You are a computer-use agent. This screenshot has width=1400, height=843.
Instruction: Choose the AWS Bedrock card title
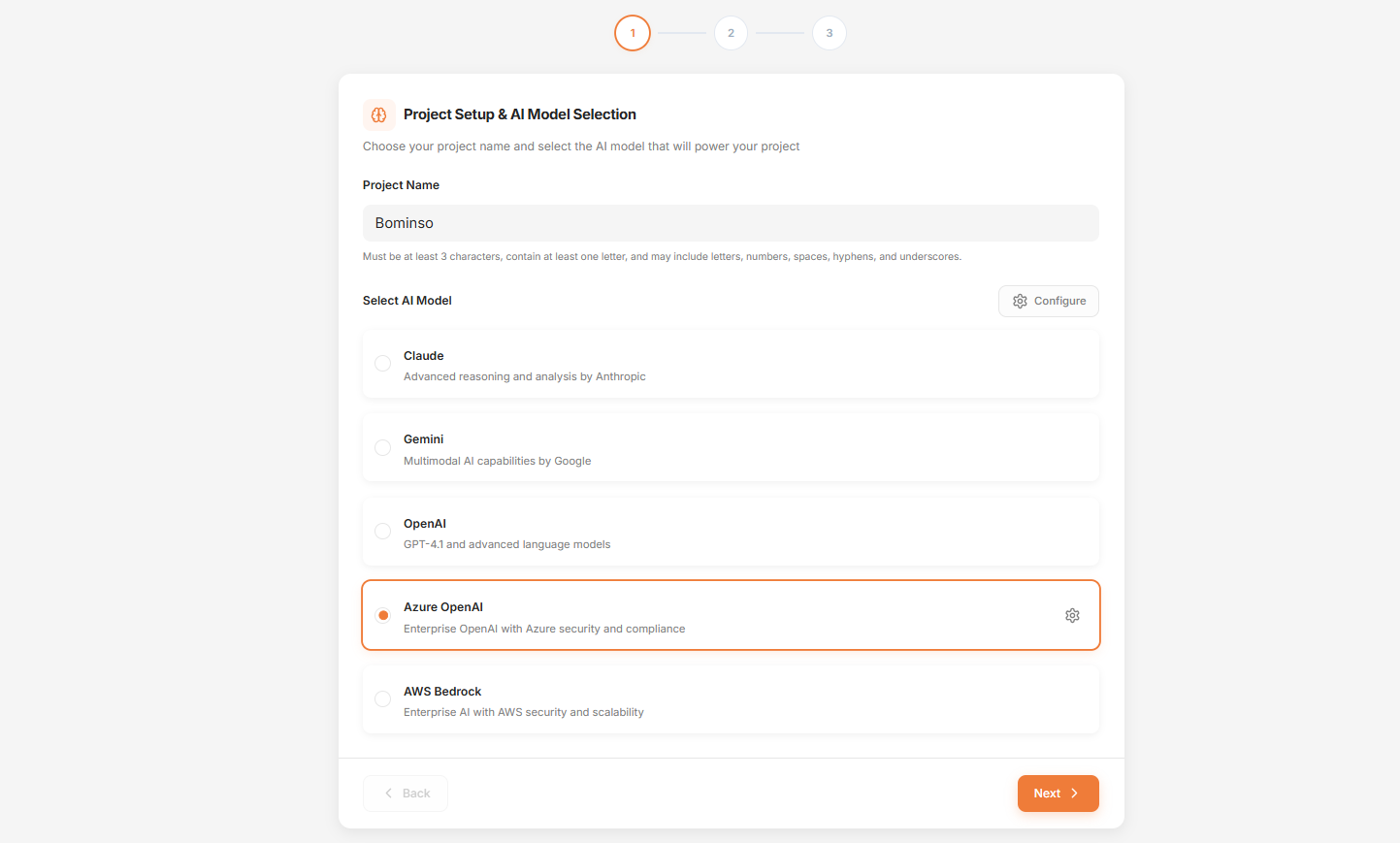(442, 692)
